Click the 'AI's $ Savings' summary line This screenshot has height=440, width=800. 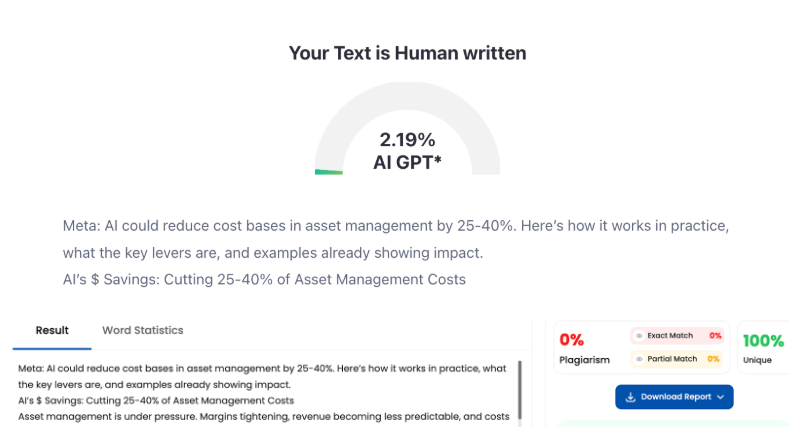[x=264, y=279]
